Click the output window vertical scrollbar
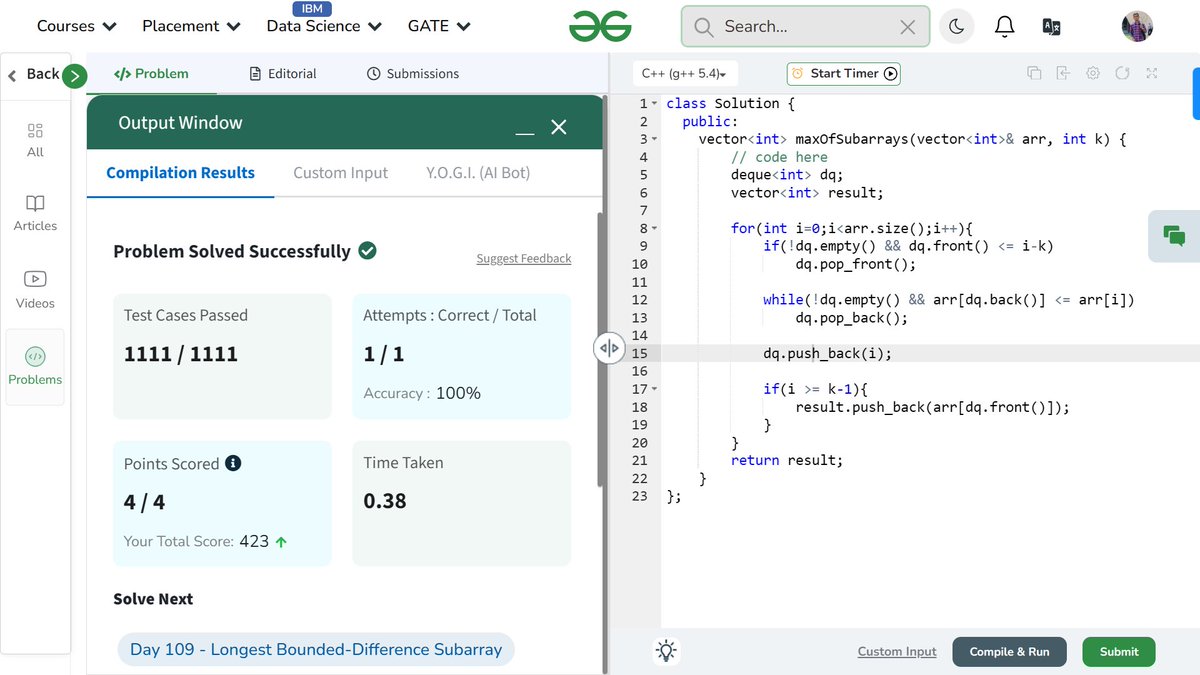 601,350
